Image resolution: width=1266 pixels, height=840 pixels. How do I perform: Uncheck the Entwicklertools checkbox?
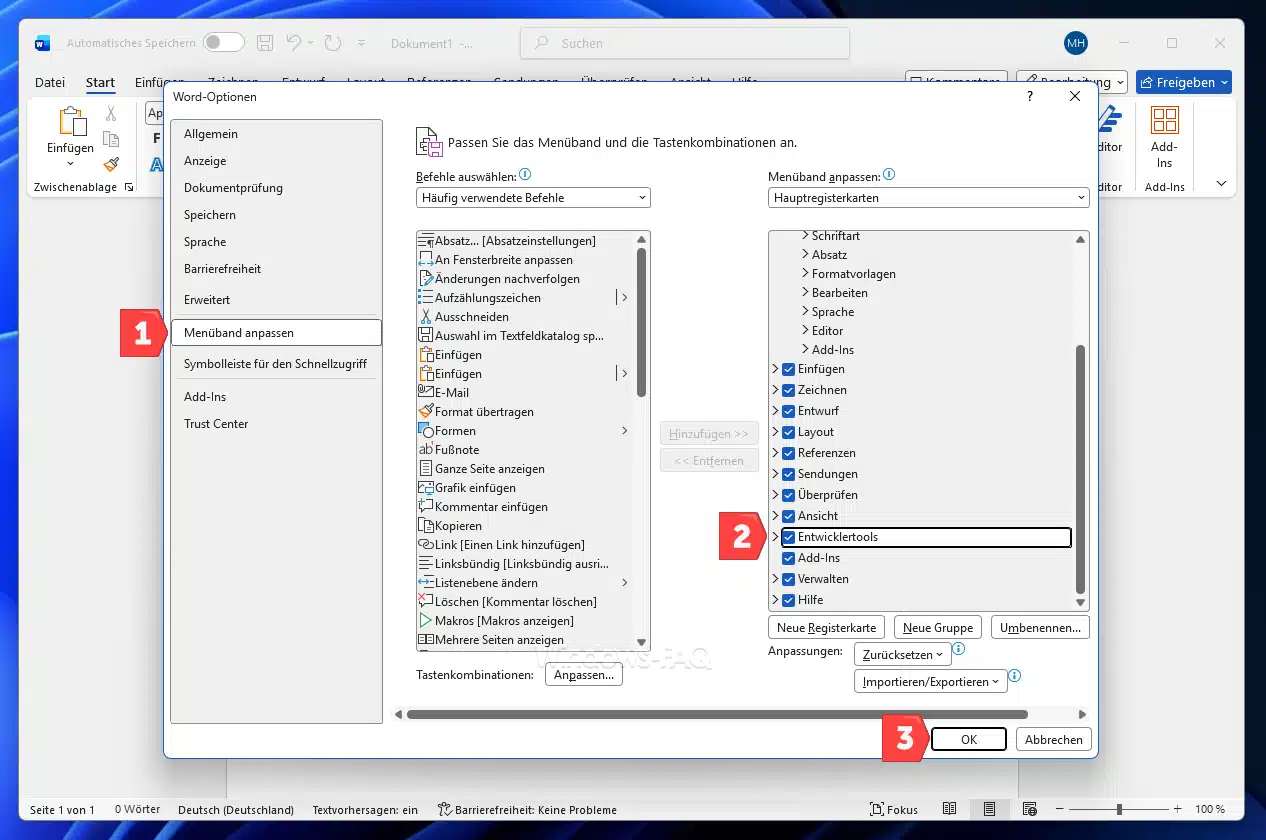point(788,538)
